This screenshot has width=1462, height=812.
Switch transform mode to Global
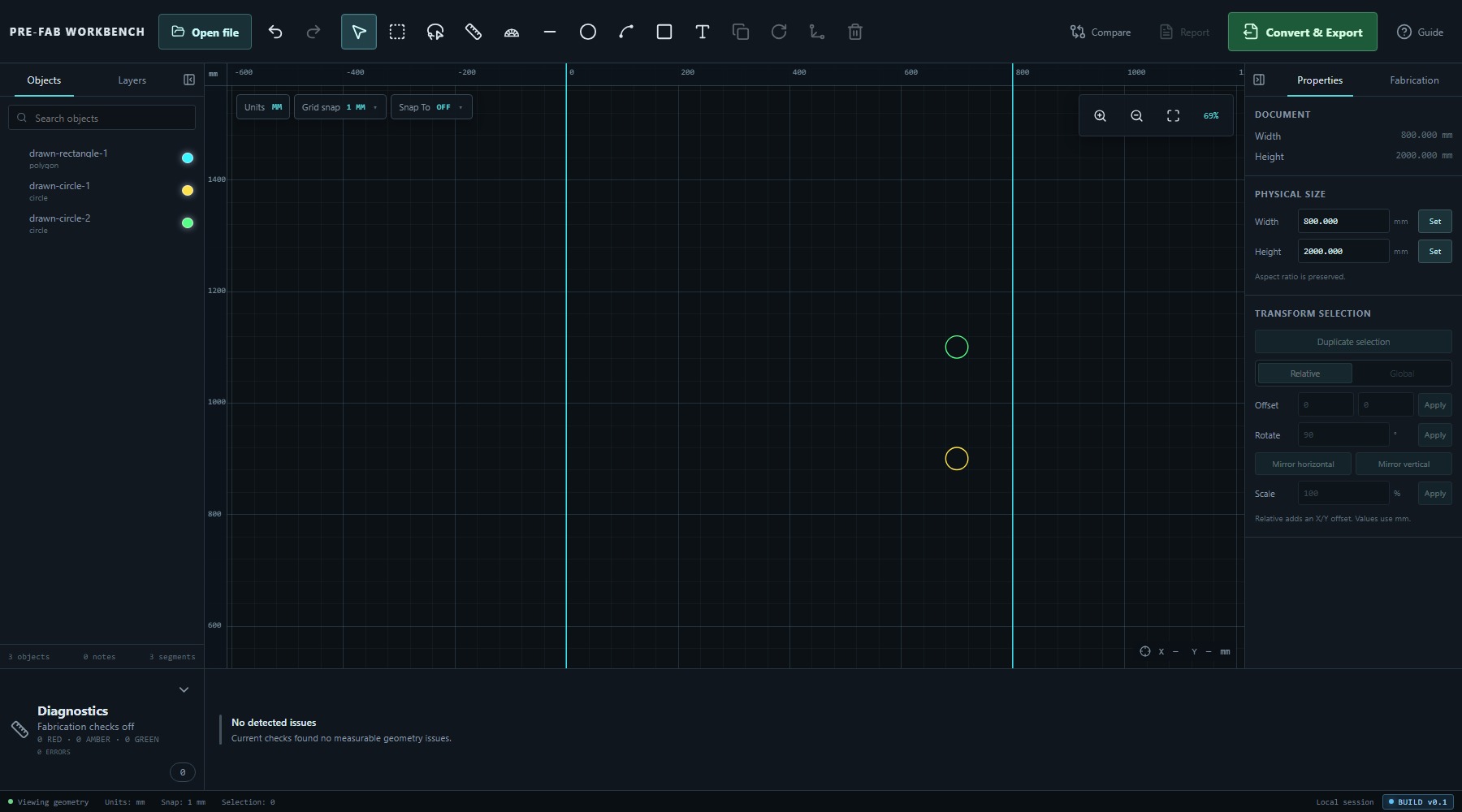(x=1402, y=374)
